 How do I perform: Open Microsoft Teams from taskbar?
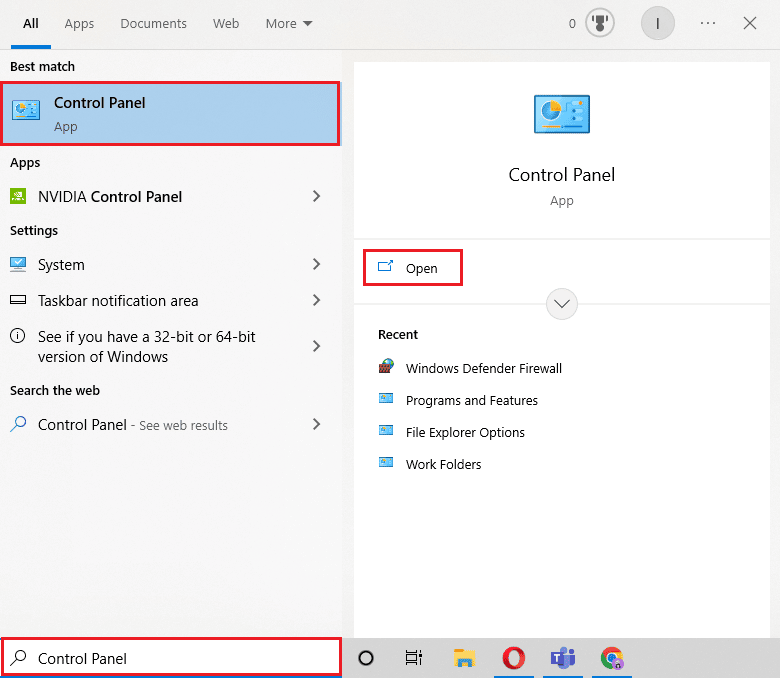pos(563,658)
